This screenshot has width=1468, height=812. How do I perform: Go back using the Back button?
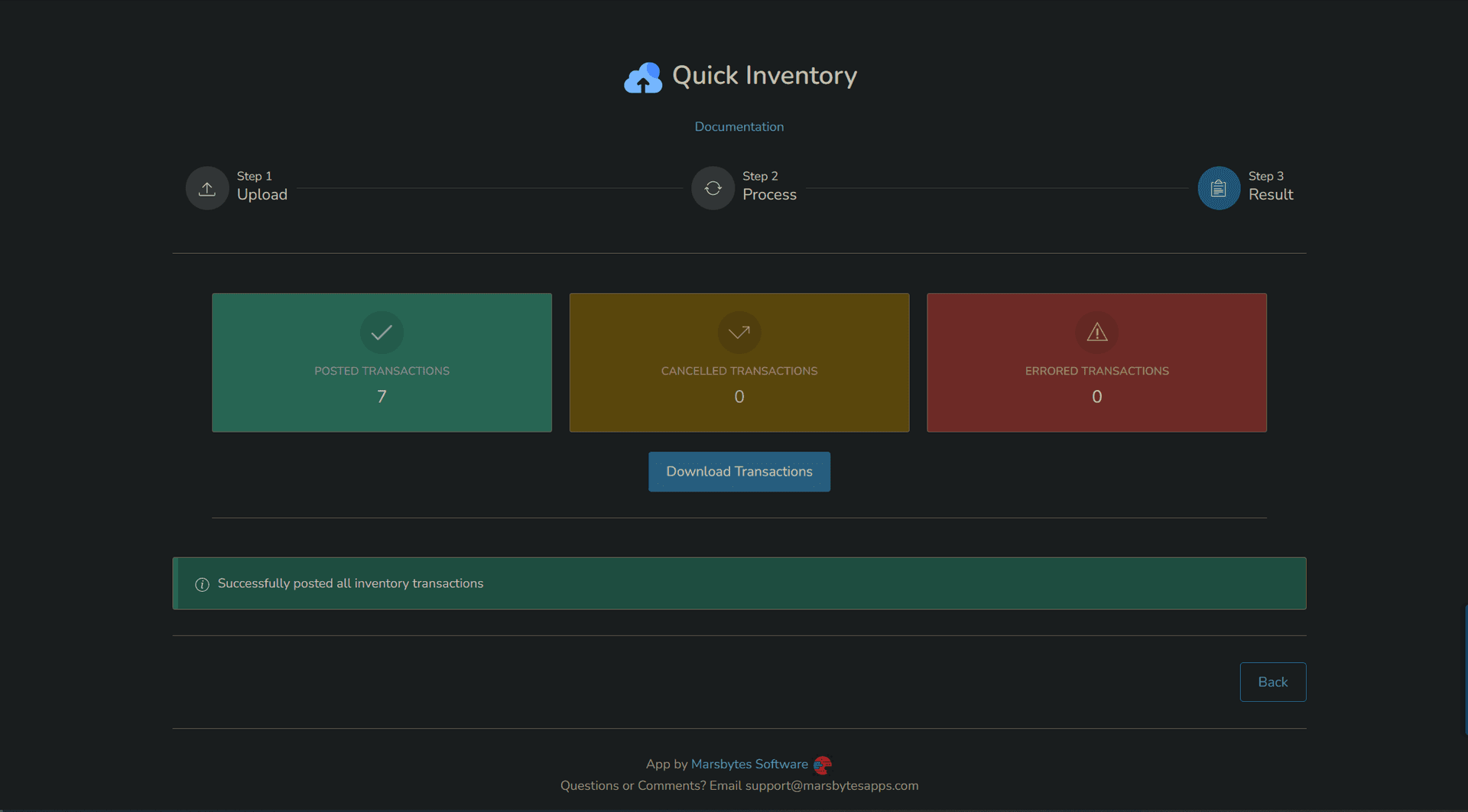pyautogui.click(x=1272, y=682)
